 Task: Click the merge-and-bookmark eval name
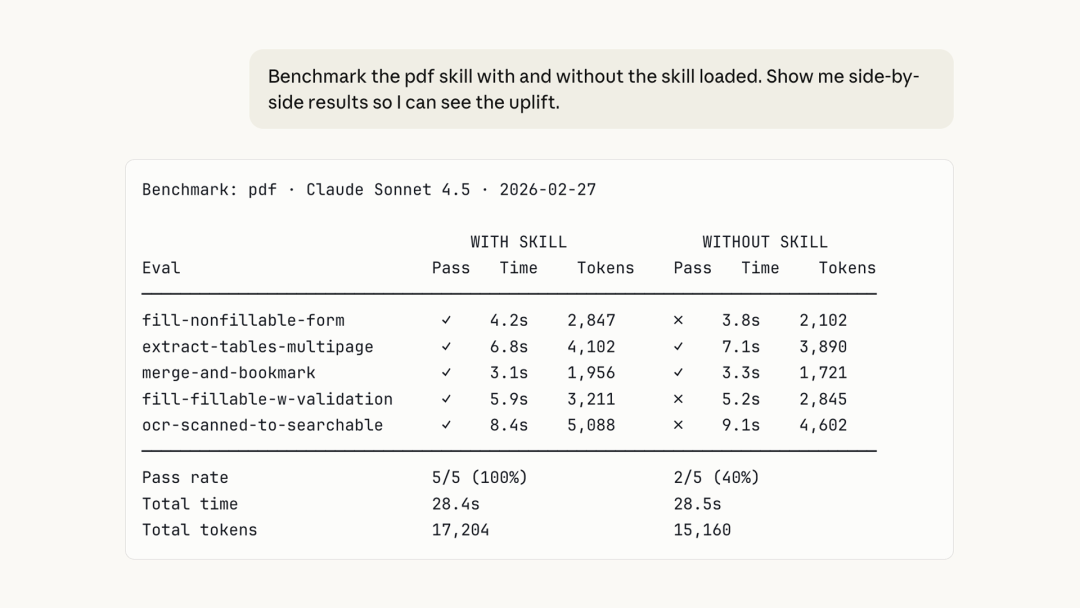228,372
